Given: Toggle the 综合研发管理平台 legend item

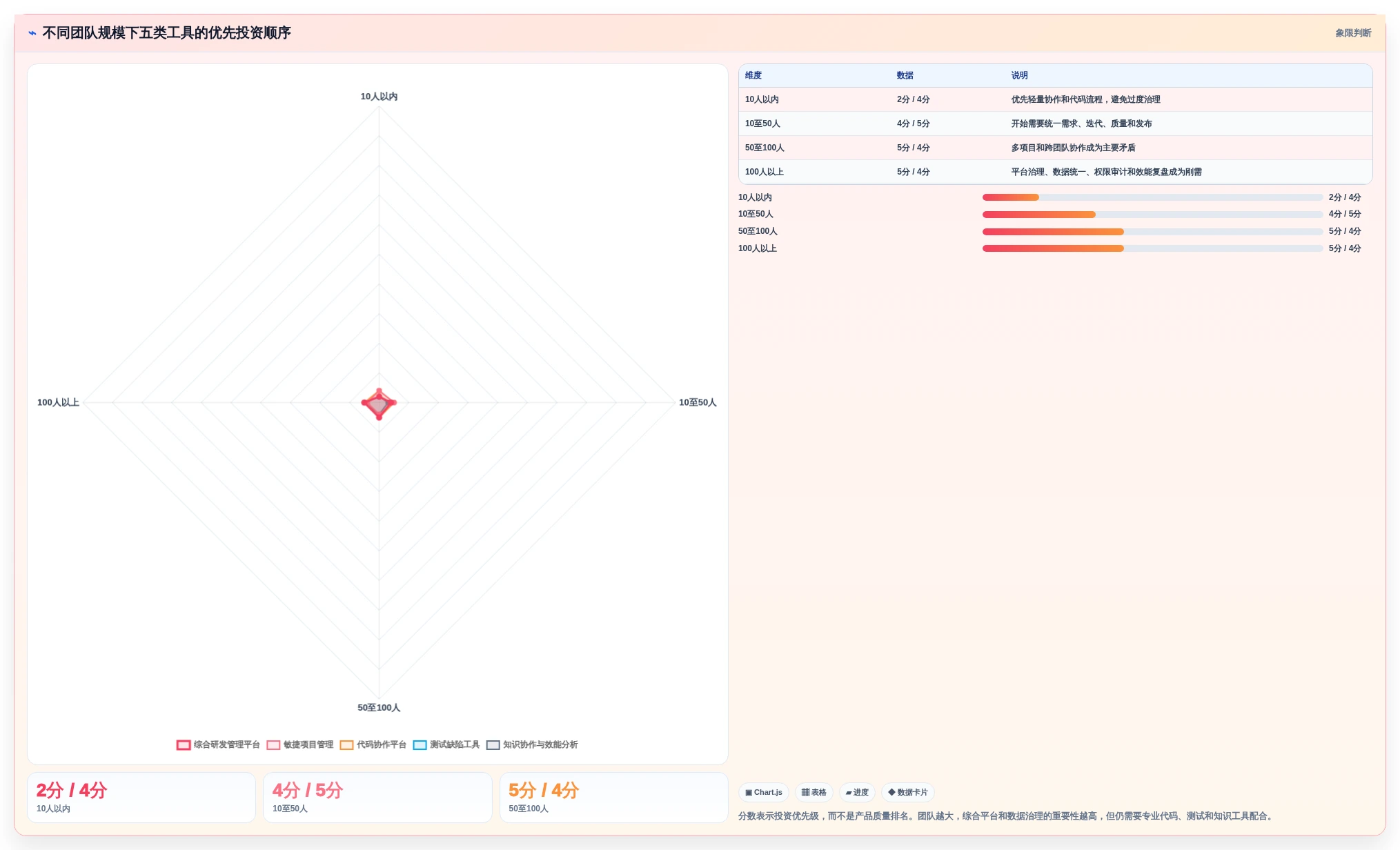Looking at the screenshot, I should (x=218, y=745).
